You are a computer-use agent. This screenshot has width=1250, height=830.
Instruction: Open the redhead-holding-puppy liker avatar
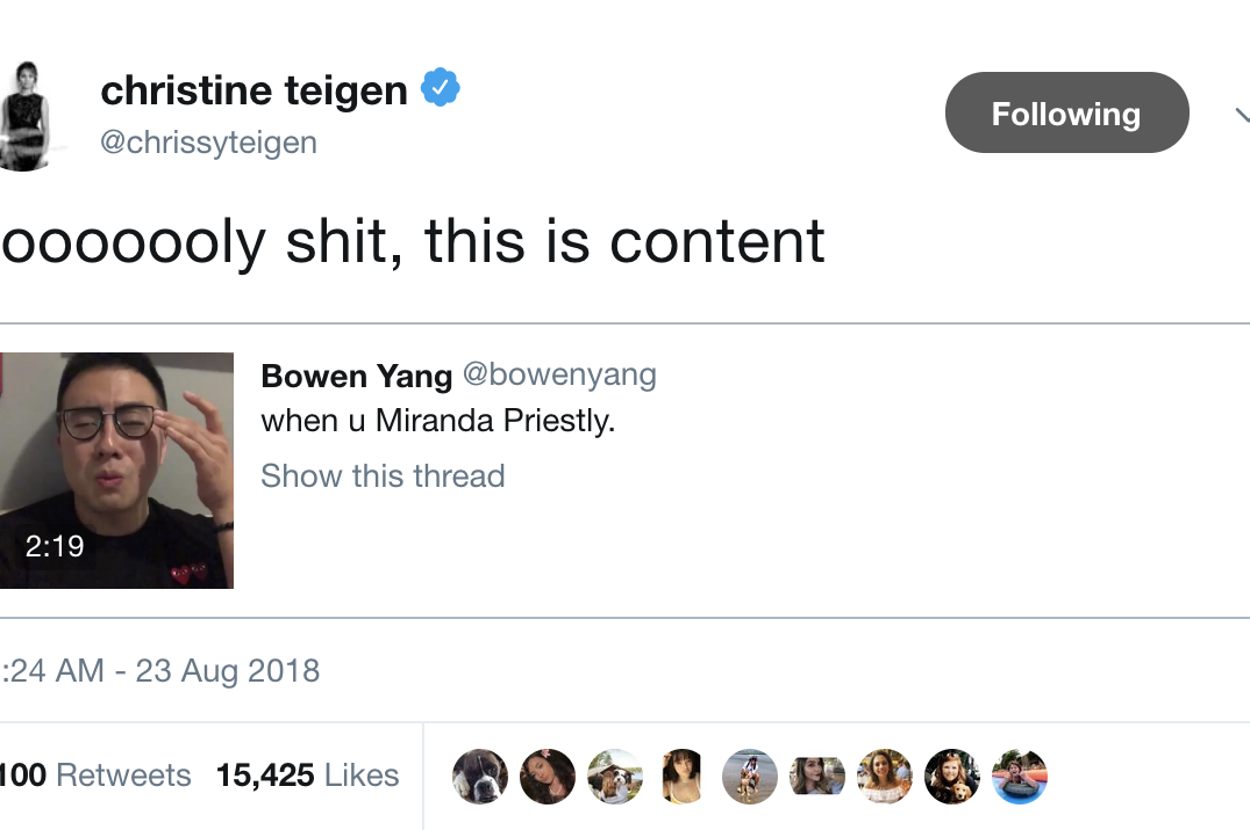(952, 776)
